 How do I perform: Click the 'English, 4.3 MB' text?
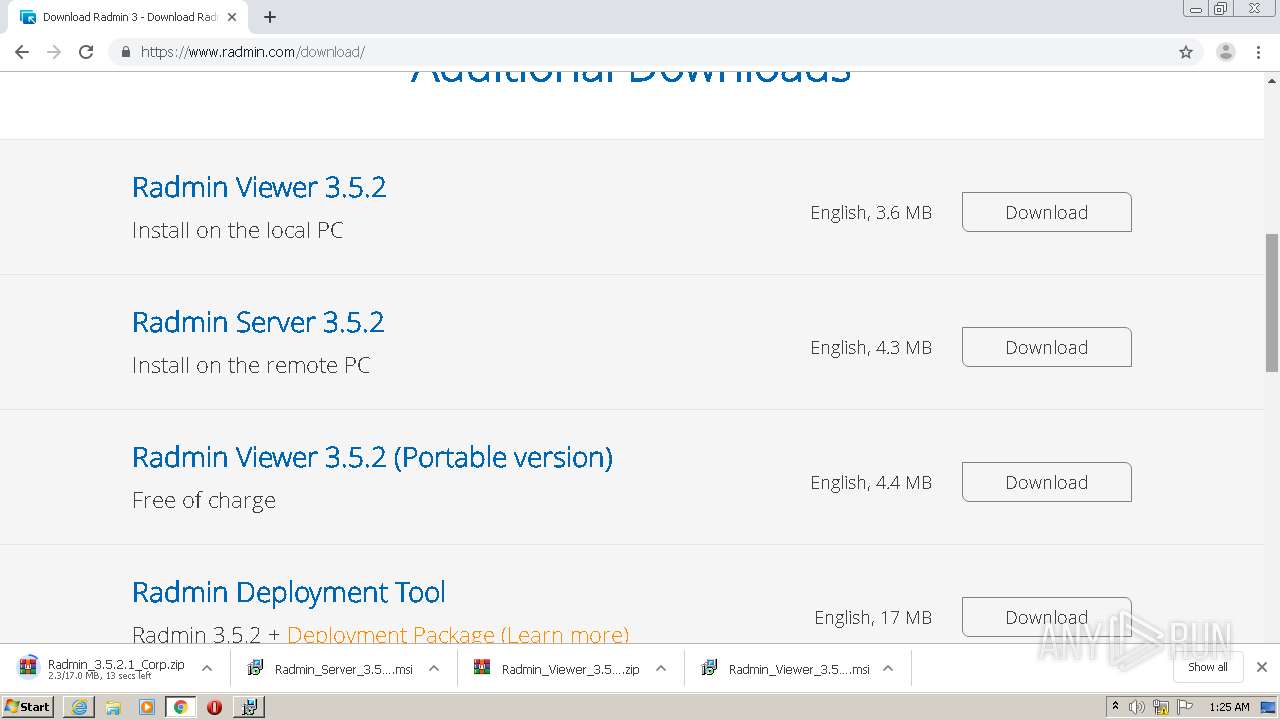(x=871, y=347)
